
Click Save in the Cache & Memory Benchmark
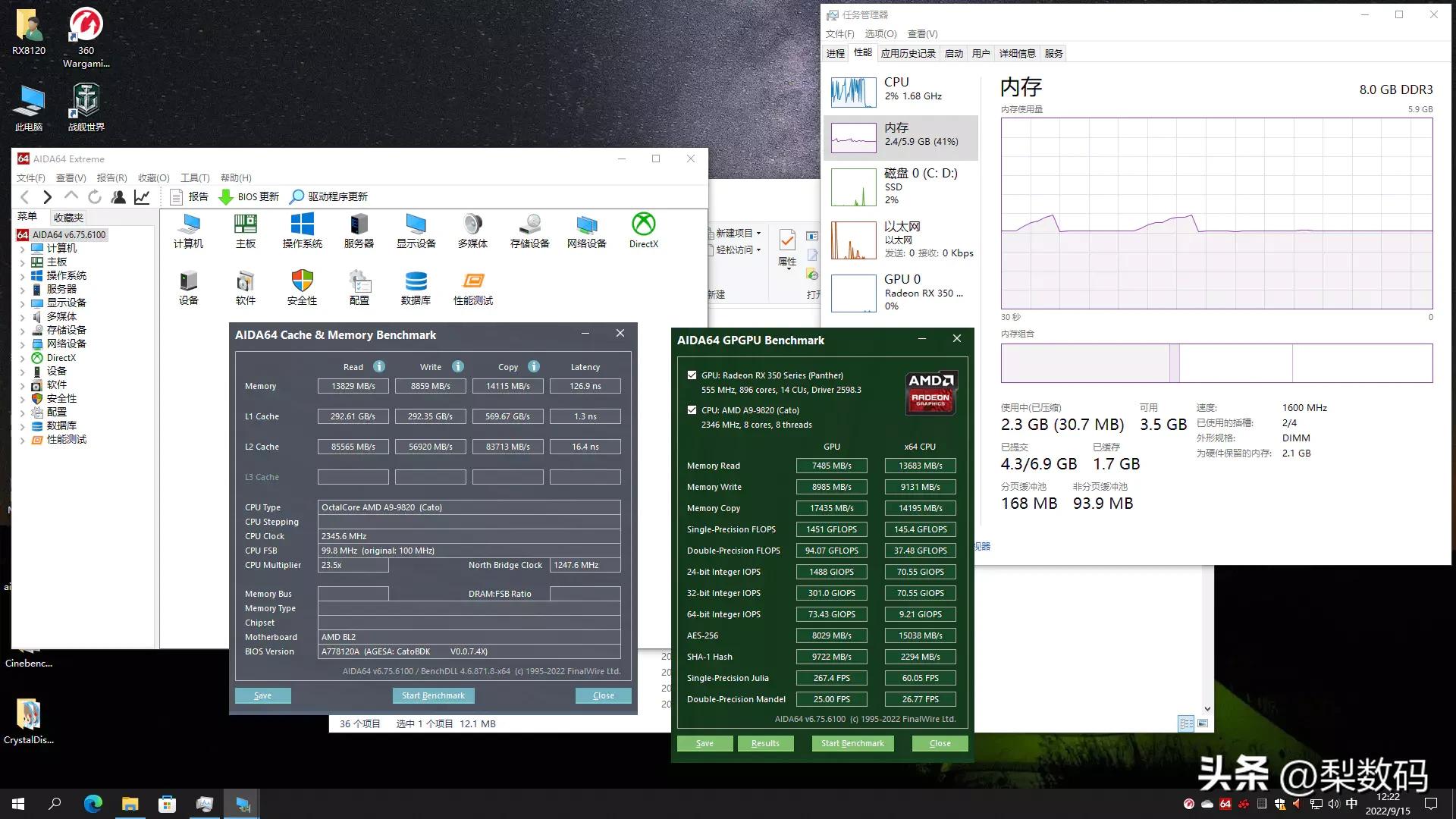point(262,695)
